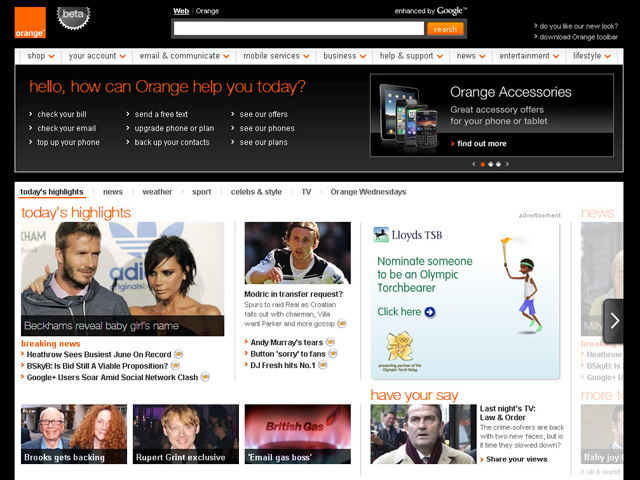
Task: Click Share your views link
Action: [517, 459]
